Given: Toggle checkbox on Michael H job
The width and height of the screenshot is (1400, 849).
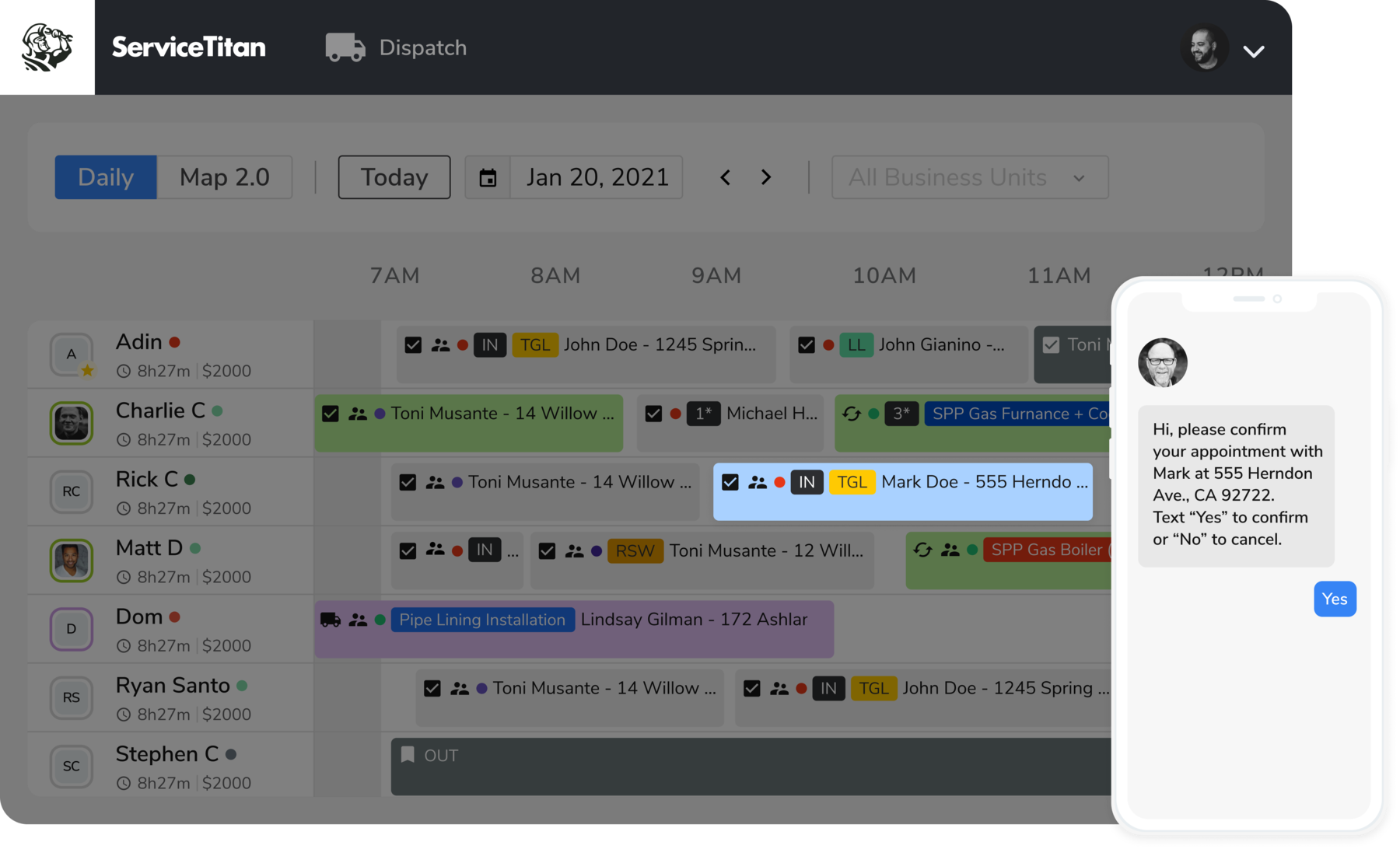Looking at the screenshot, I should click(653, 414).
